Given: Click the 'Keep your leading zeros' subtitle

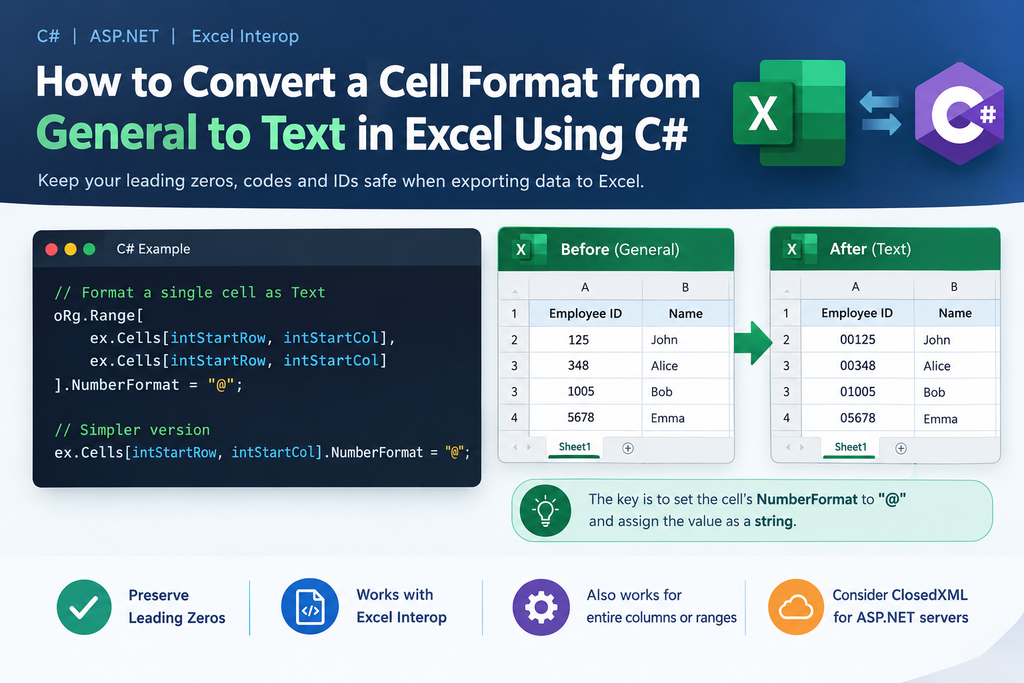Looking at the screenshot, I should [x=341, y=181].
